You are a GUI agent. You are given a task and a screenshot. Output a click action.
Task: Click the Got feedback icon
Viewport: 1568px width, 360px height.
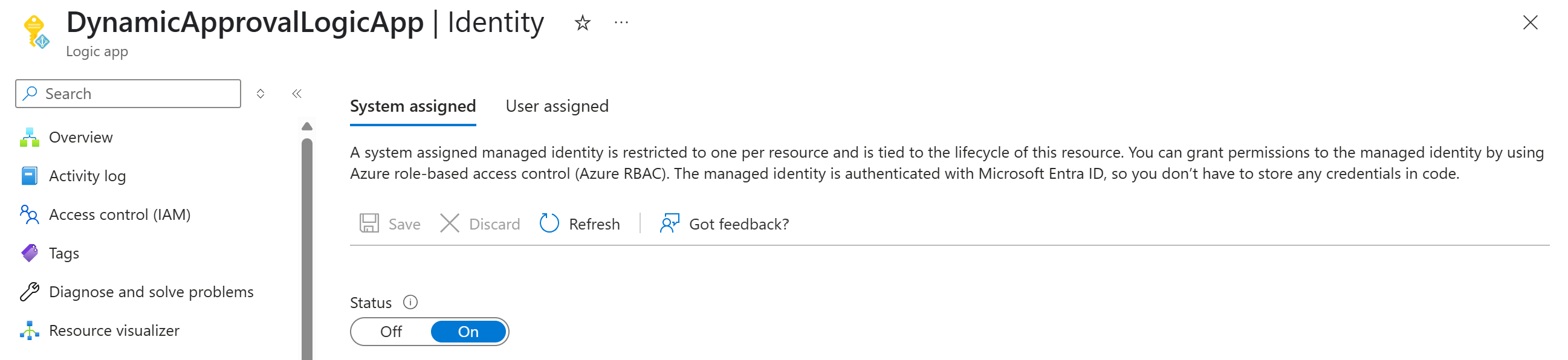point(670,223)
